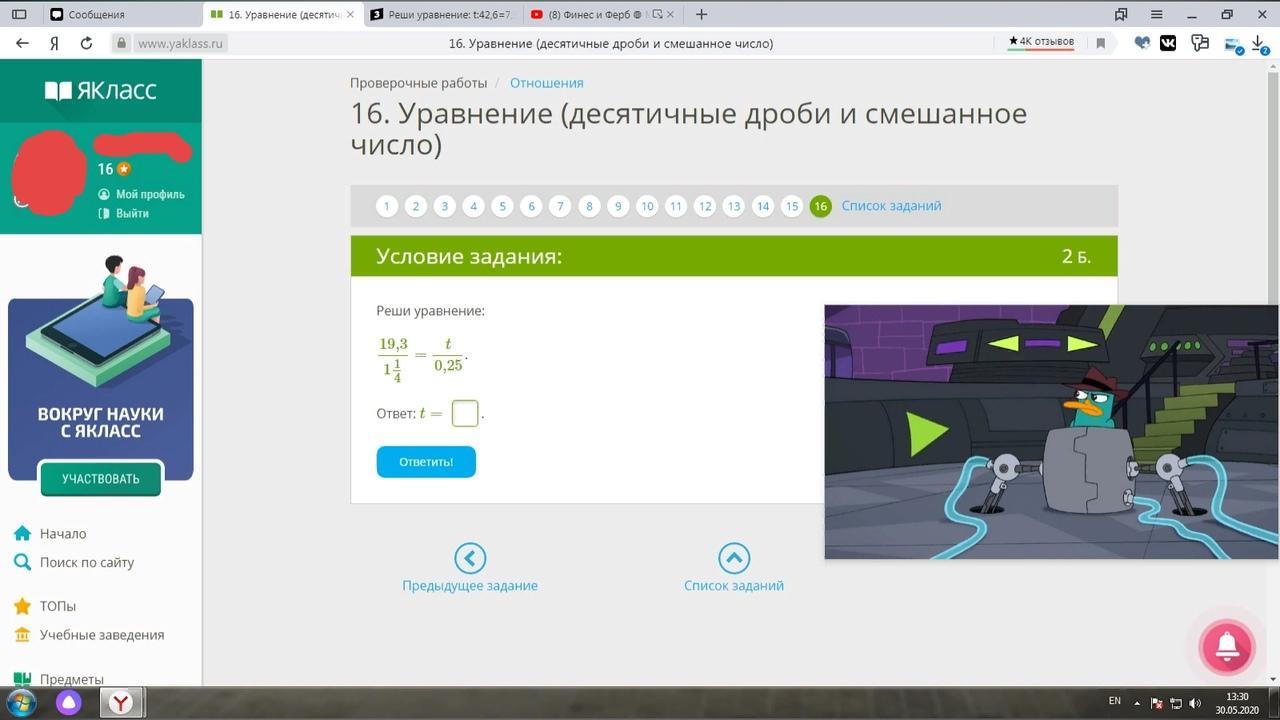Click the 'Участвовать' banner button
1280x720 pixels.
tap(101, 479)
